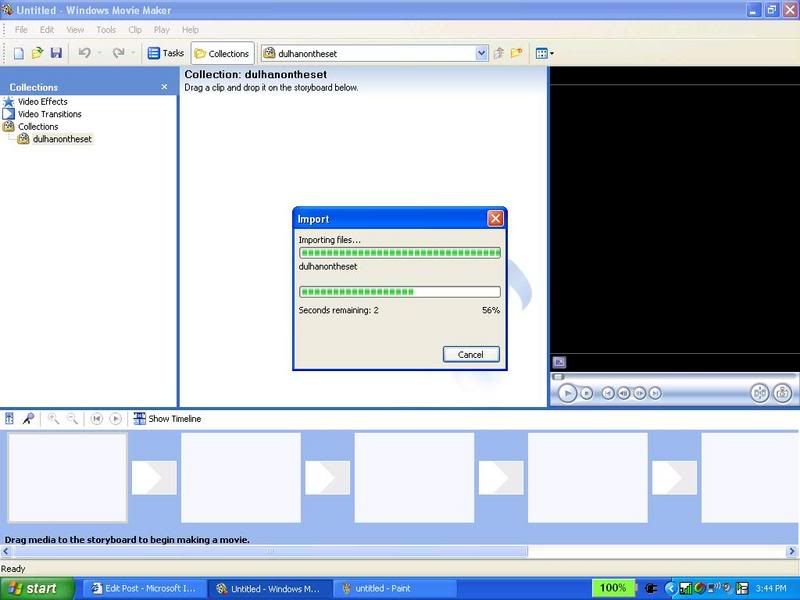Click the Open Project icon
The image size is (800, 600).
pyautogui.click(x=37, y=53)
